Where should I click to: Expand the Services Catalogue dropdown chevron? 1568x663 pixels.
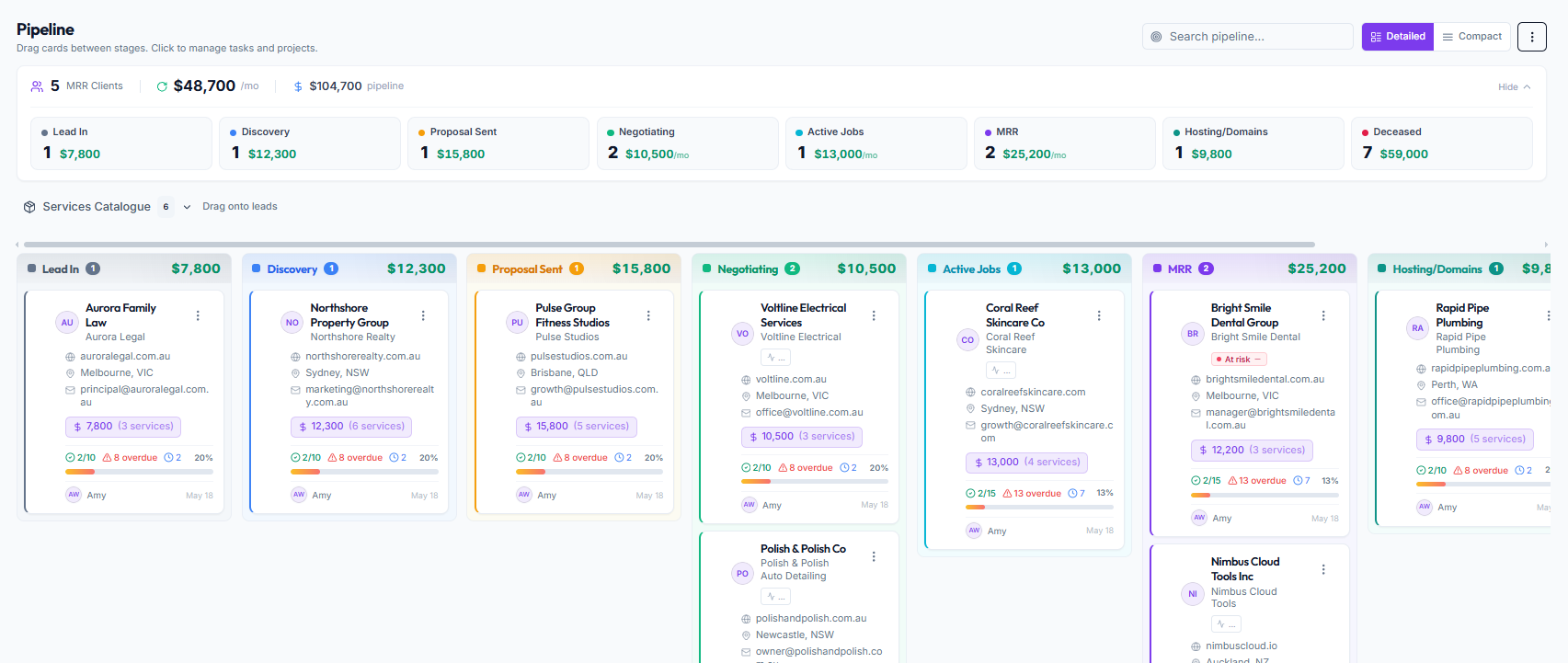(187, 207)
